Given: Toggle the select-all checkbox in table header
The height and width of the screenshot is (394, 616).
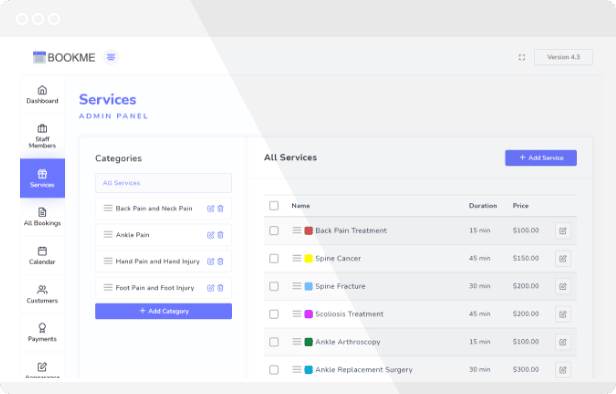Looking at the screenshot, I should point(274,205).
